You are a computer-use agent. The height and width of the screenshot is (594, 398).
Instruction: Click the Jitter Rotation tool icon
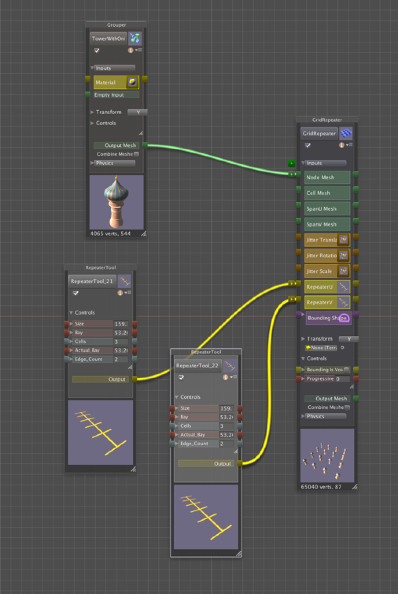(x=343, y=255)
